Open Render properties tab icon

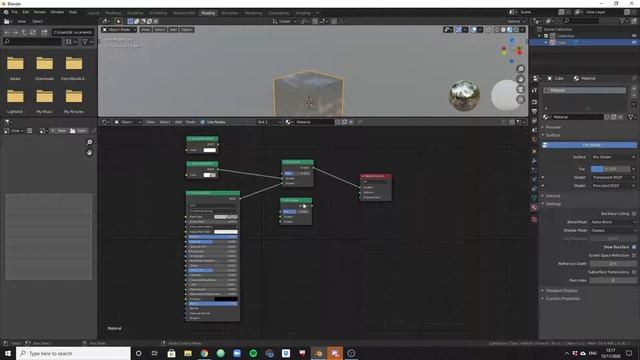[534, 102]
